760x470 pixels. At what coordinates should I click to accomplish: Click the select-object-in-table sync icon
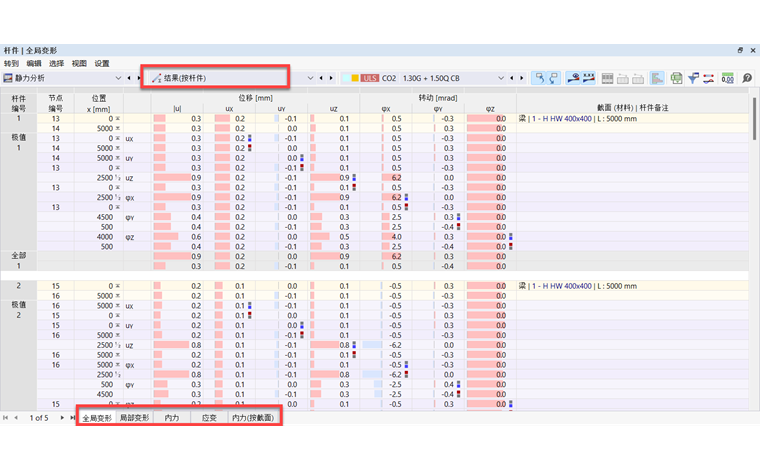click(x=539, y=78)
